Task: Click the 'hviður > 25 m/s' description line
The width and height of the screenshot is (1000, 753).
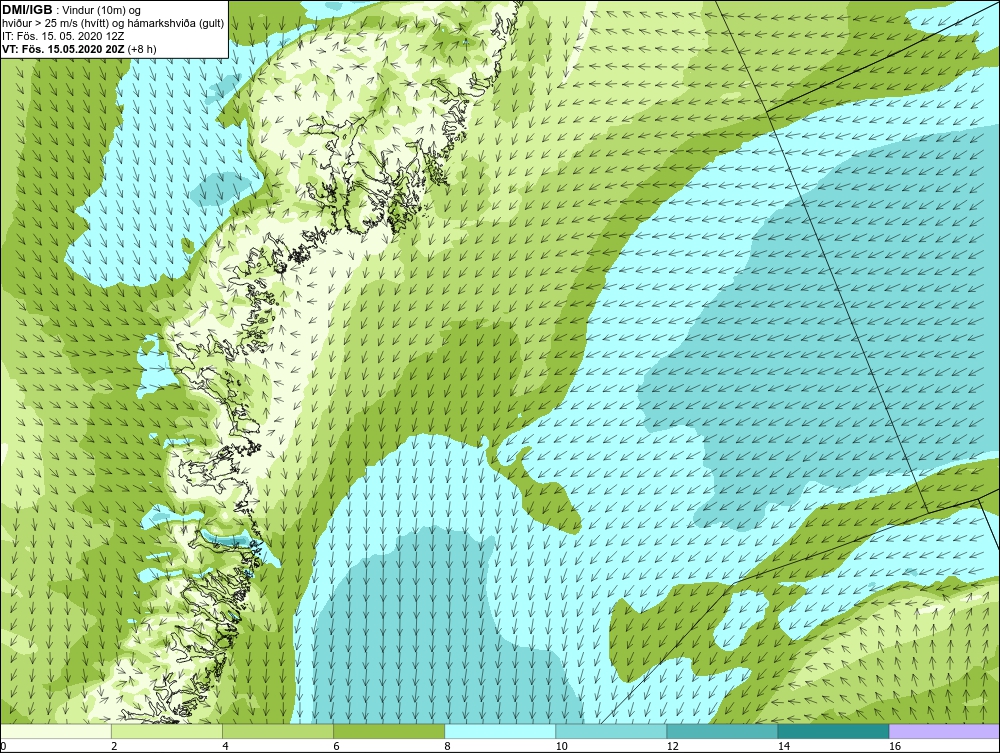Action: (113, 23)
